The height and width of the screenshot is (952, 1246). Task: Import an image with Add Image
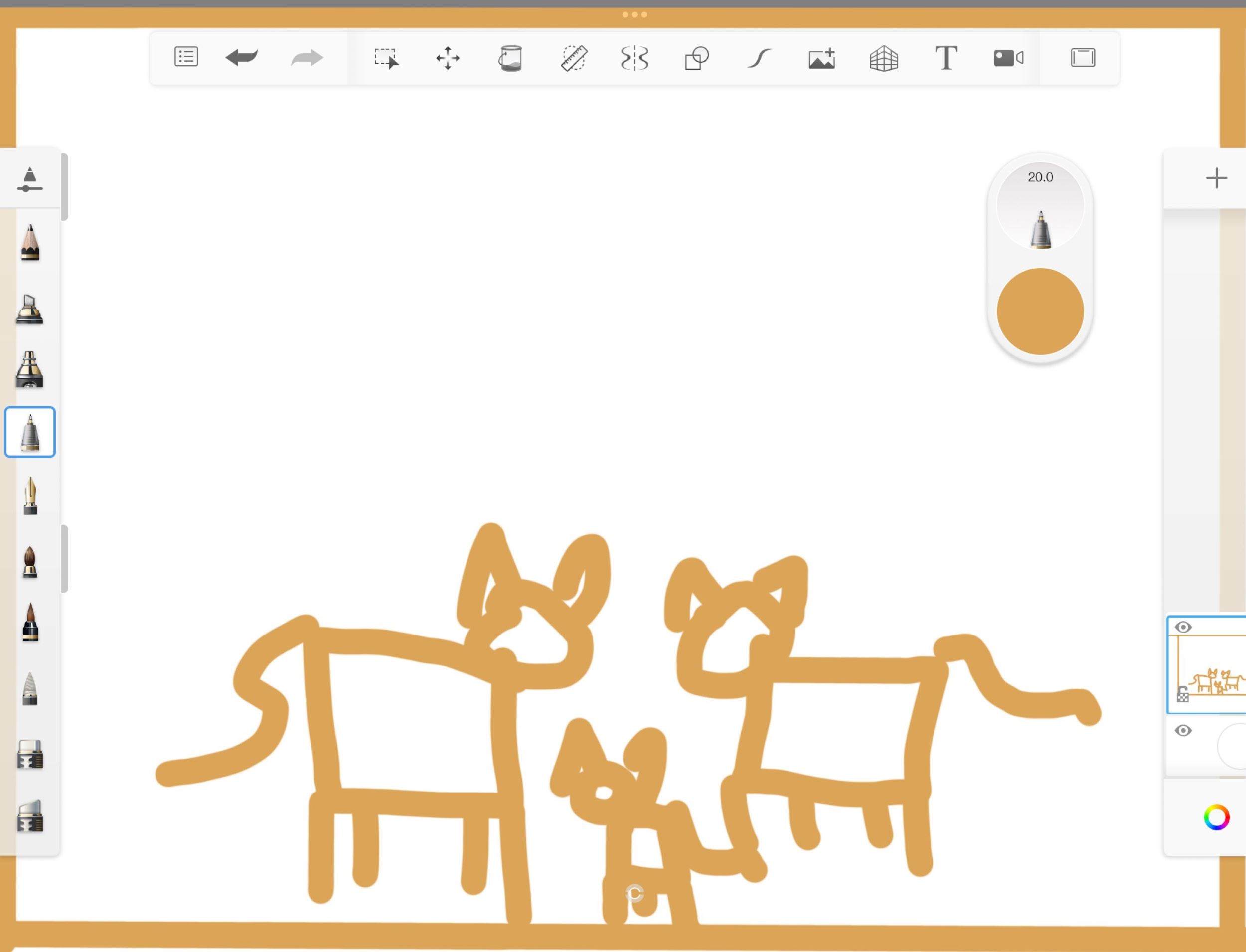[x=821, y=58]
